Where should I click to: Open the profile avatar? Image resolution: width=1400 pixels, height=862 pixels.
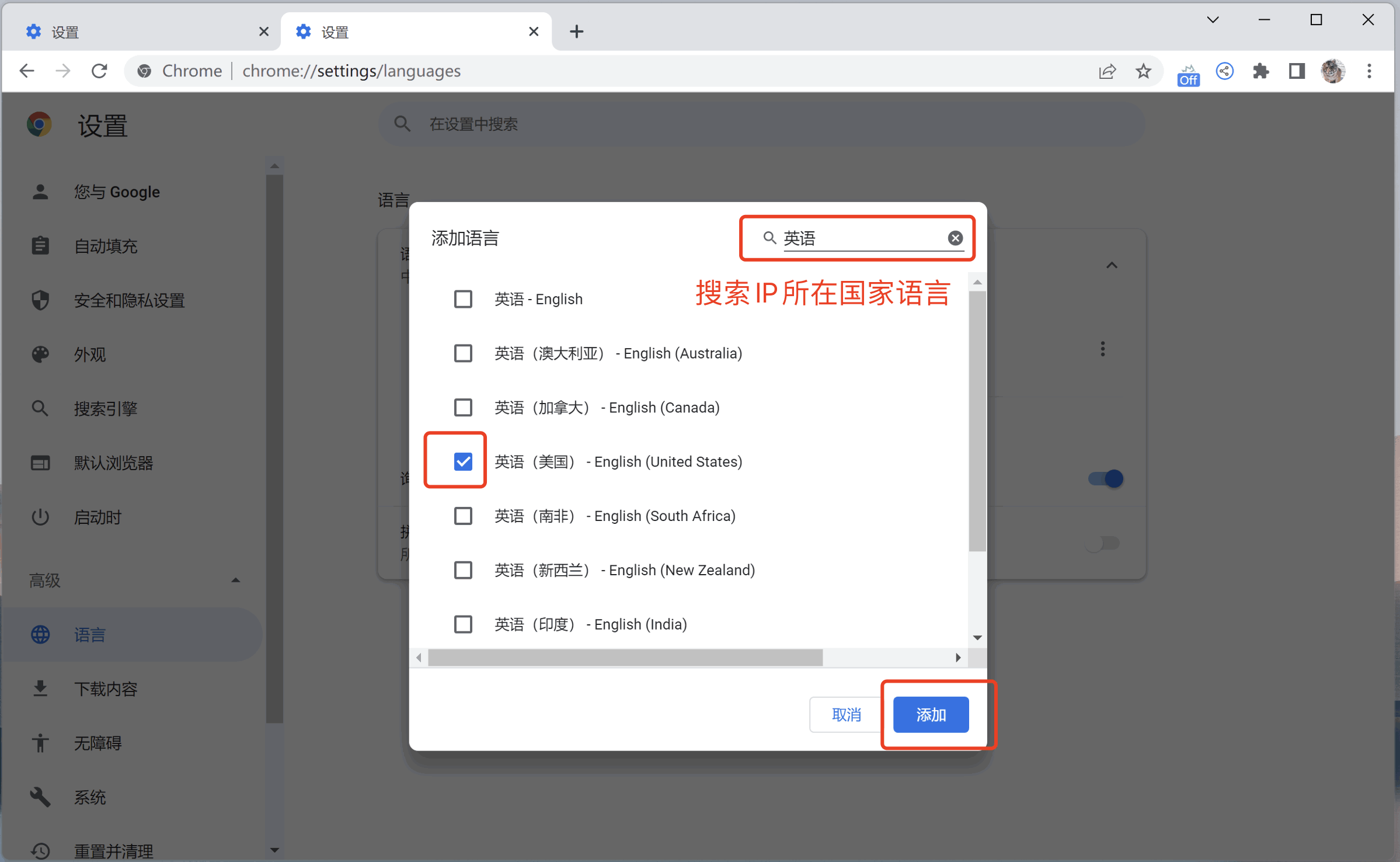click(1333, 71)
